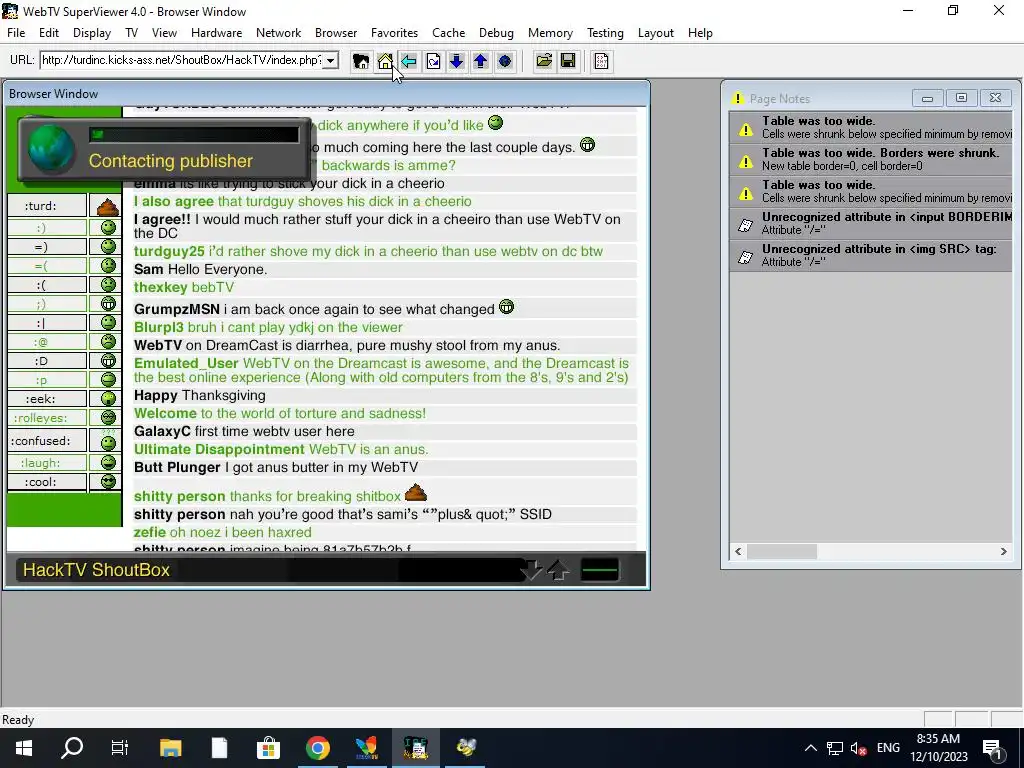
Task: Click the Page Notes horizontal scrollbar thumb
Action: (x=782, y=552)
